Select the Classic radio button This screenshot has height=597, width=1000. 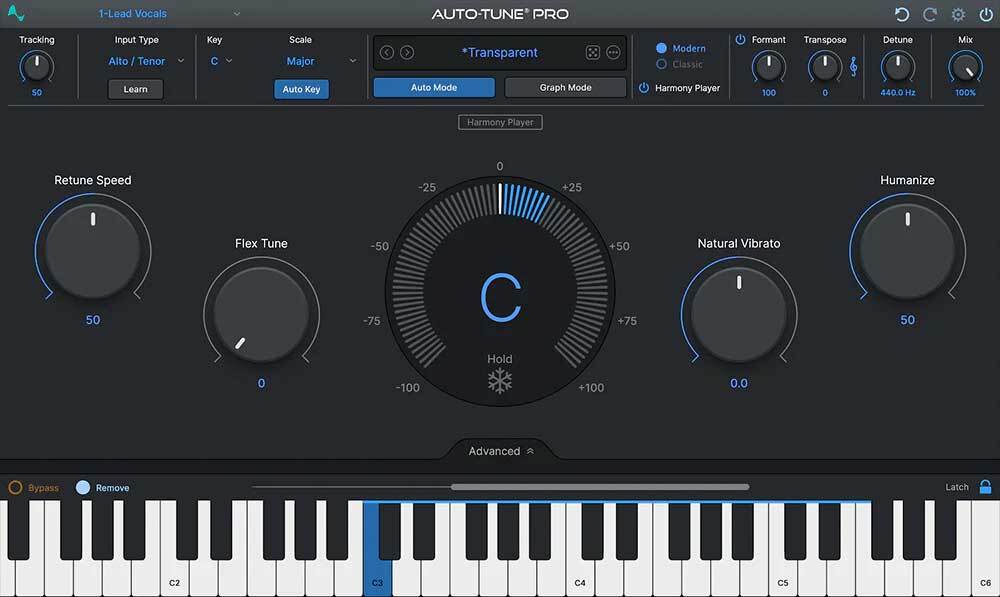(662, 64)
